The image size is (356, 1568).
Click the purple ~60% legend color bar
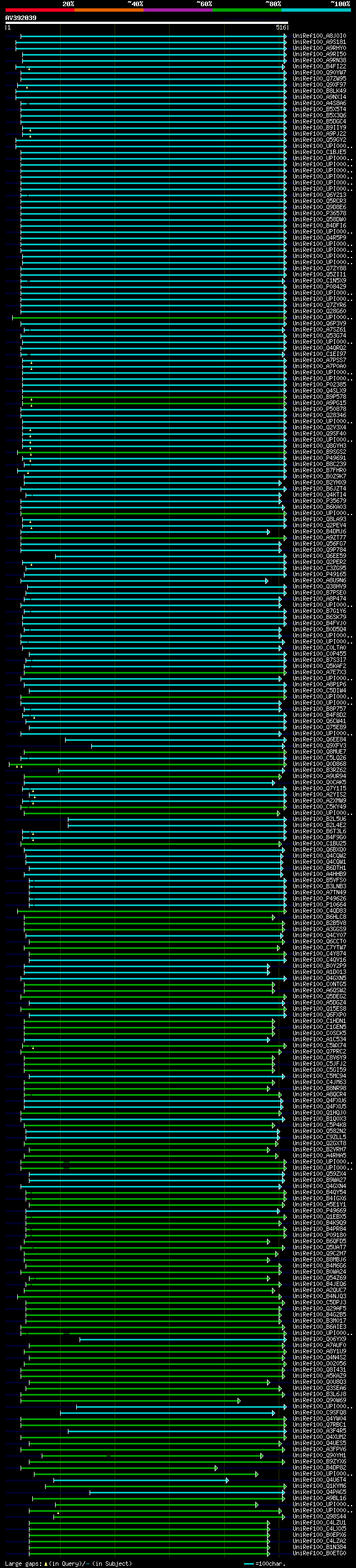177,10
